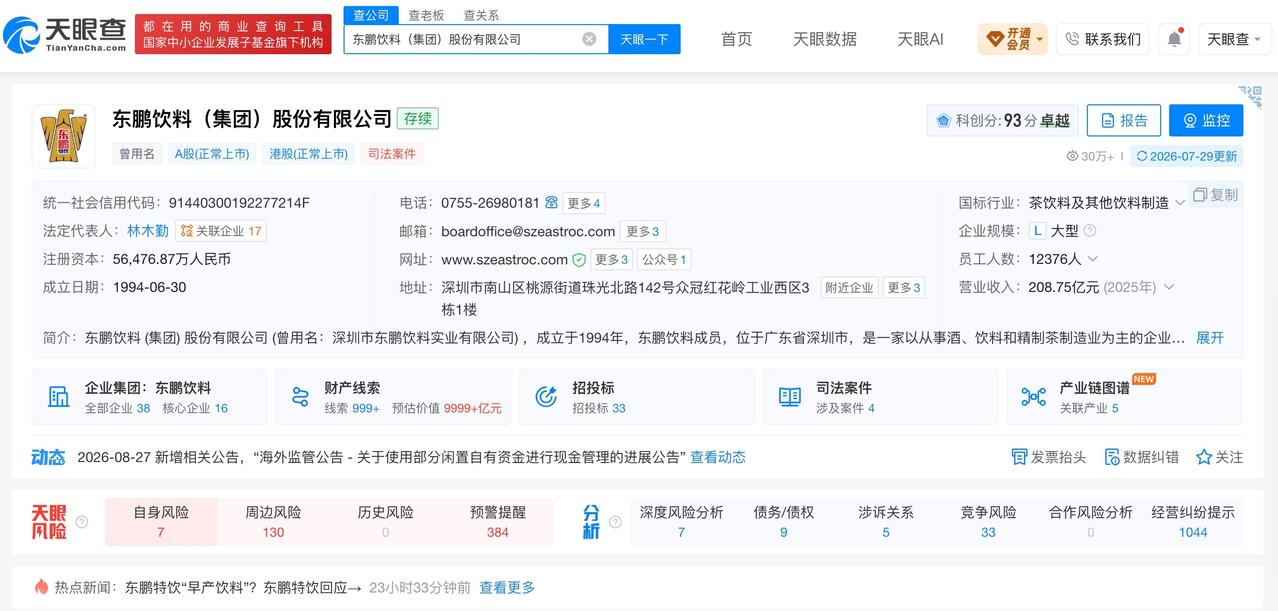The width and height of the screenshot is (1278, 611).
Task: Click the red 司法案件 tag
Action: pyautogui.click(x=392, y=154)
